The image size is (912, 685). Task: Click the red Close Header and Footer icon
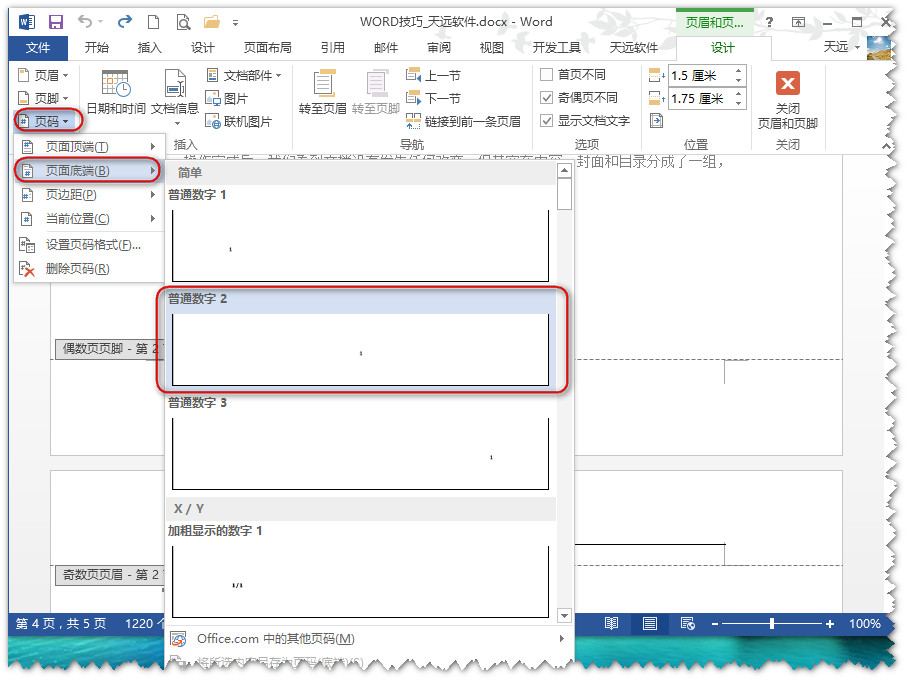click(788, 84)
